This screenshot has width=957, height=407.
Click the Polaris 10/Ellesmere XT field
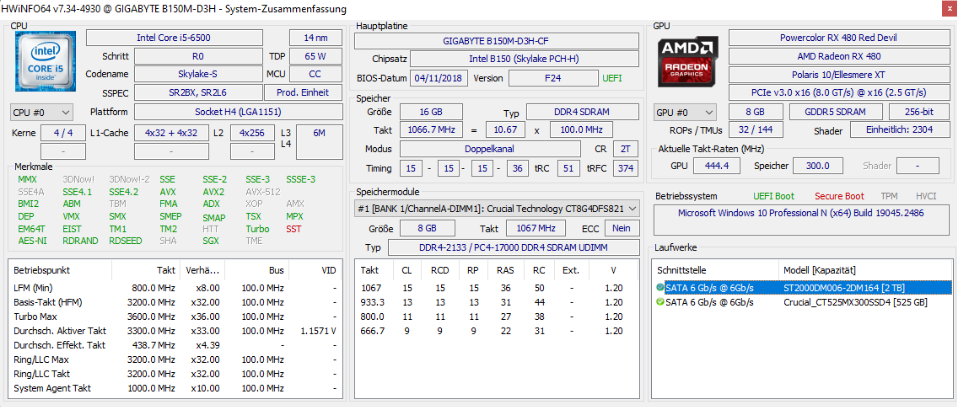coord(838,74)
